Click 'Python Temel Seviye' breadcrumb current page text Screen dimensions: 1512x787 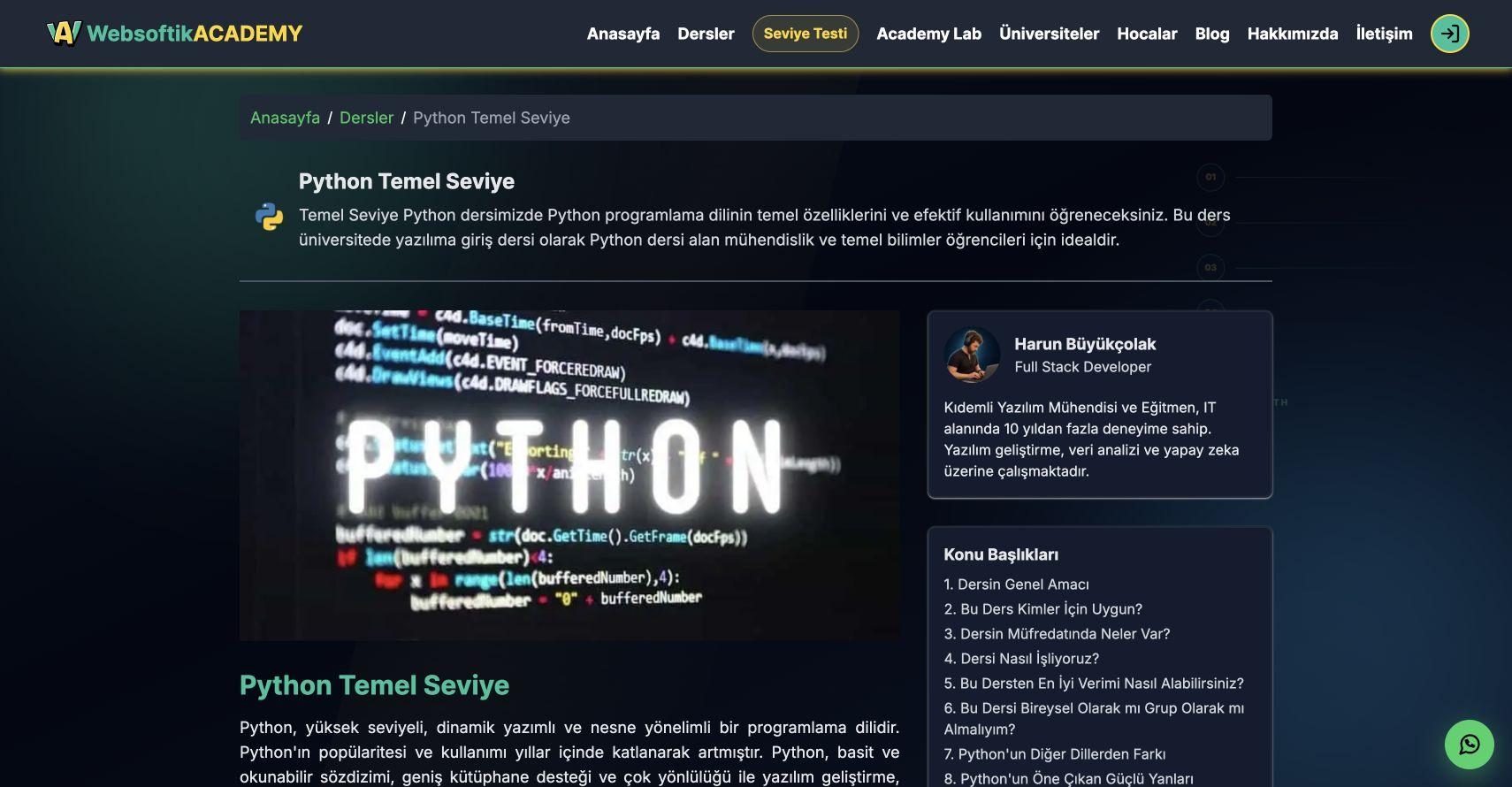pos(492,118)
